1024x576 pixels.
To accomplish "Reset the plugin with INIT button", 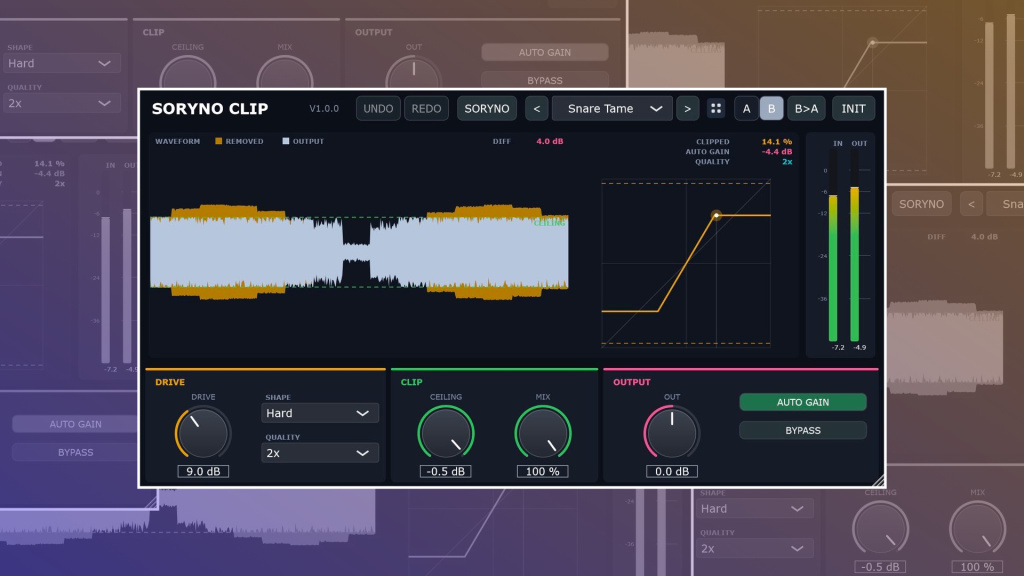I will coord(853,108).
